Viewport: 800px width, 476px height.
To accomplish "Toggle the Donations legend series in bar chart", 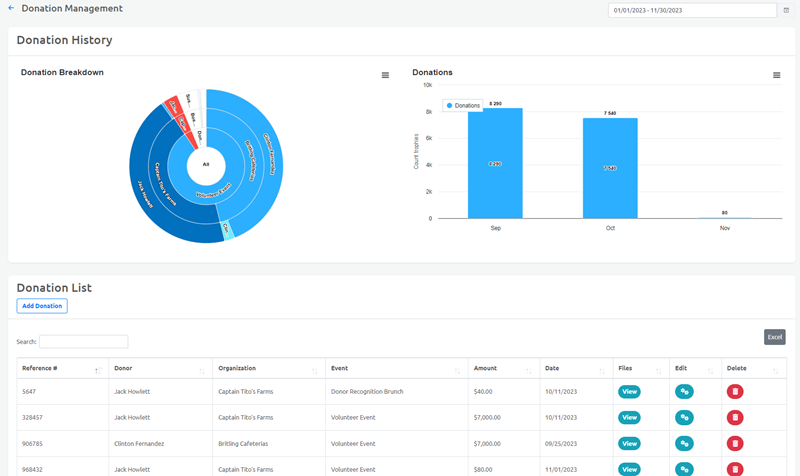I will (463, 106).
